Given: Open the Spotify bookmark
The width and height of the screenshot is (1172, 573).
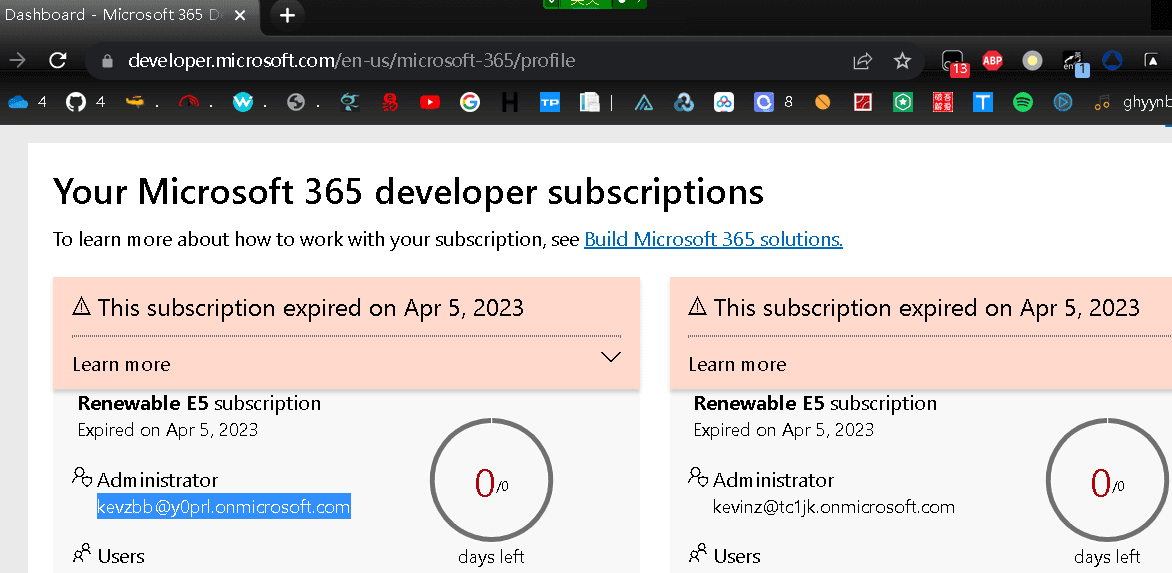Looking at the screenshot, I should (1022, 102).
